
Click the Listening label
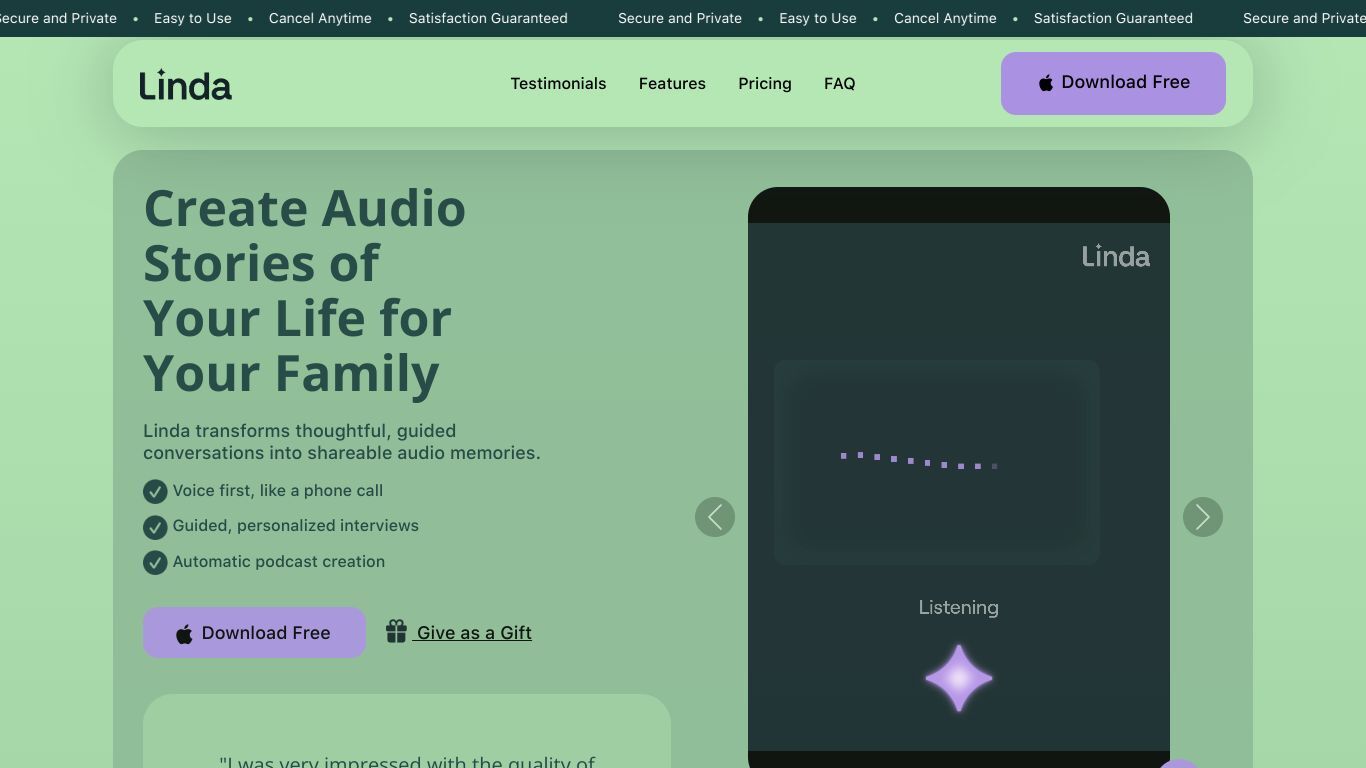pyautogui.click(x=959, y=608)
